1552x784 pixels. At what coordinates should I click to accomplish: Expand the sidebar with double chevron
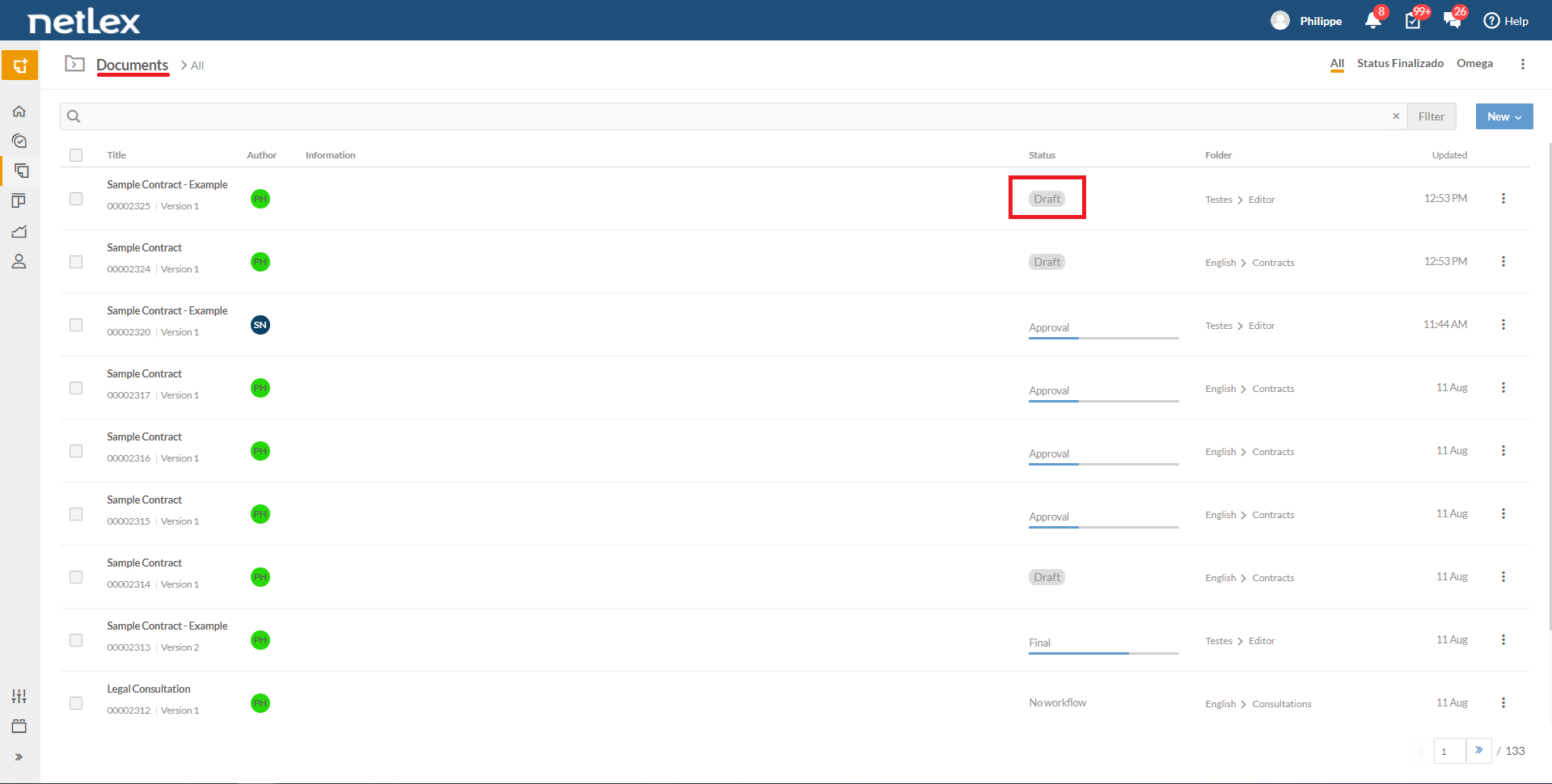point(19,757)
